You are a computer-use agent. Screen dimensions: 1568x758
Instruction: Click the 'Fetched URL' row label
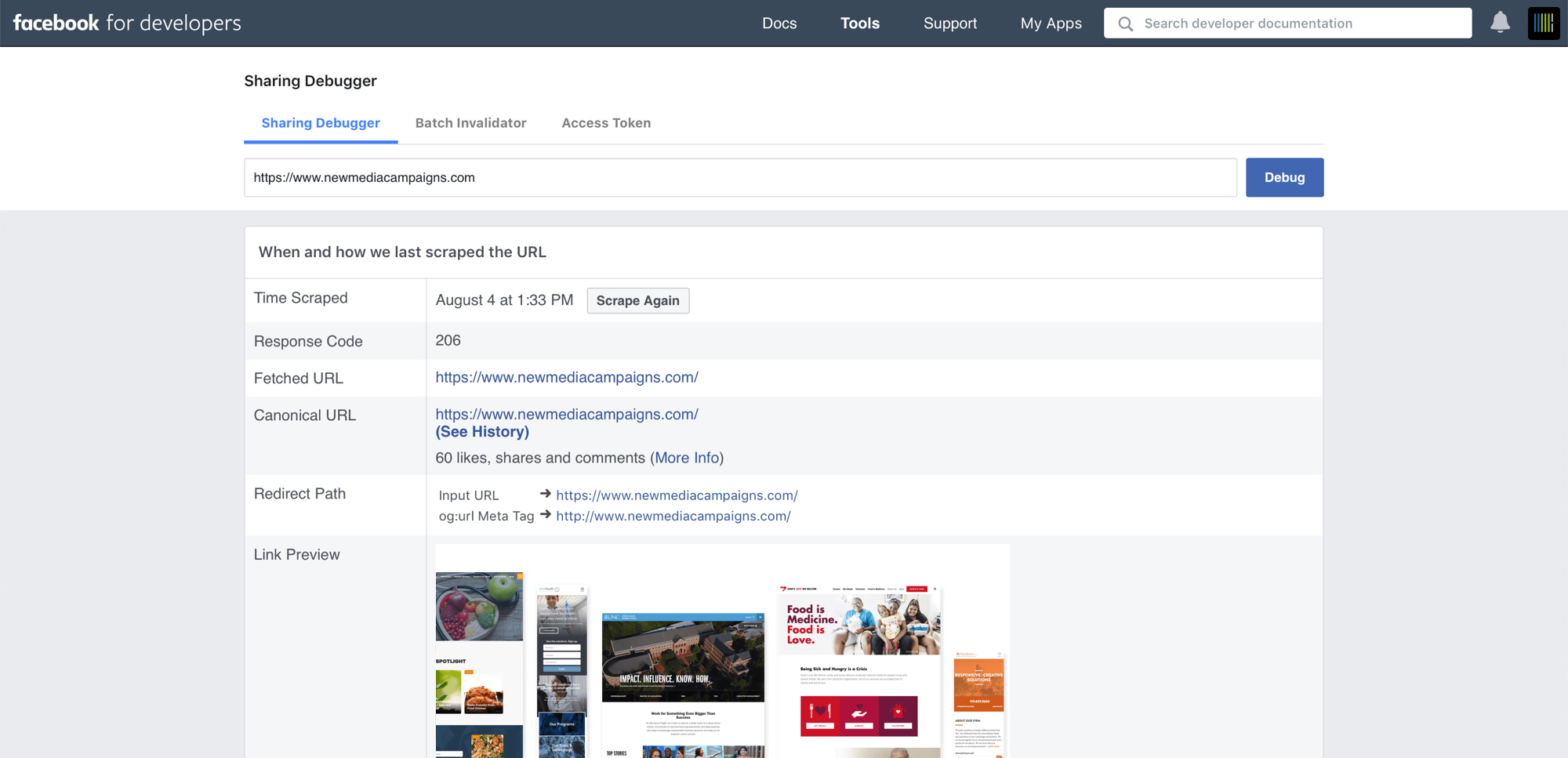[x=298, y=378]
